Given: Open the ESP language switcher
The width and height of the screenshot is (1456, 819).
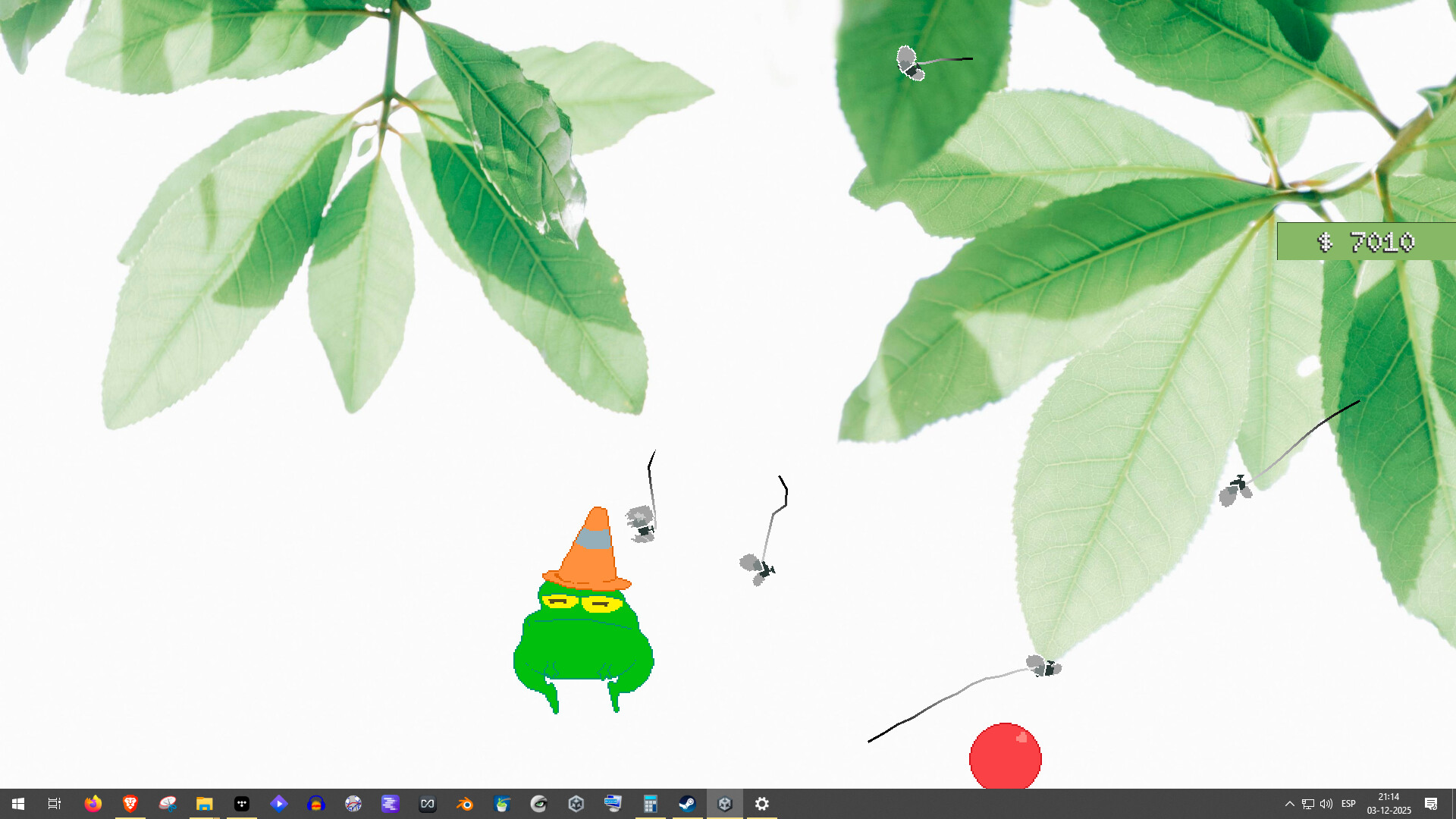Looking at the screenshot, I should (x=1348, y=804).
